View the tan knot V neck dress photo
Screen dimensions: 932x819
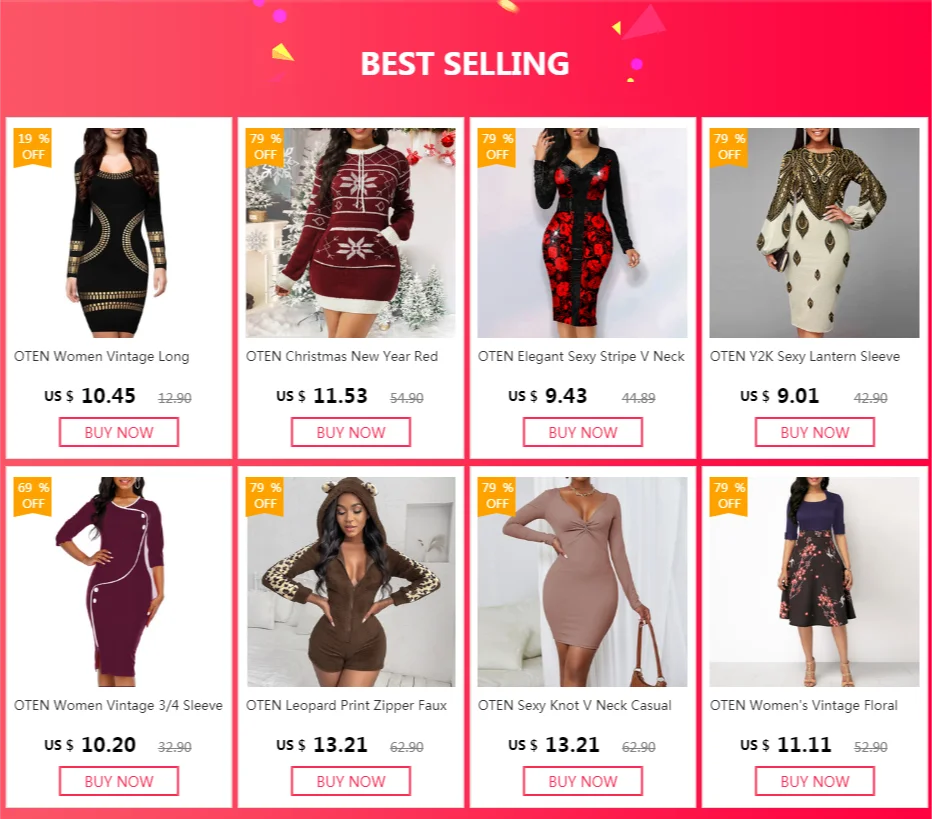click(582, 581)
